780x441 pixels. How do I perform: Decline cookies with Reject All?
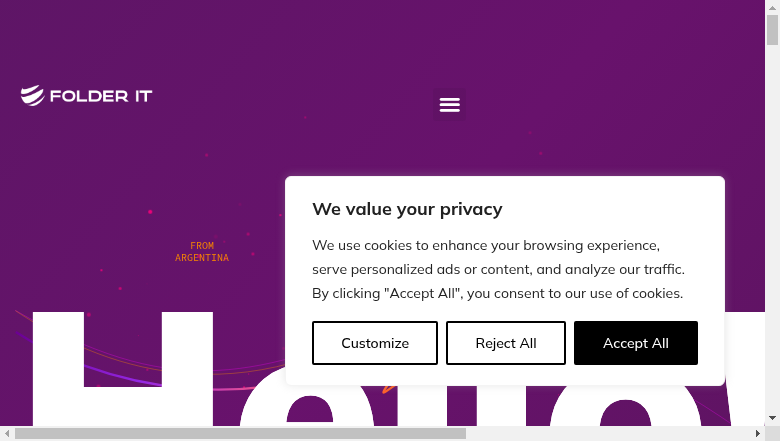pos(505,343)
